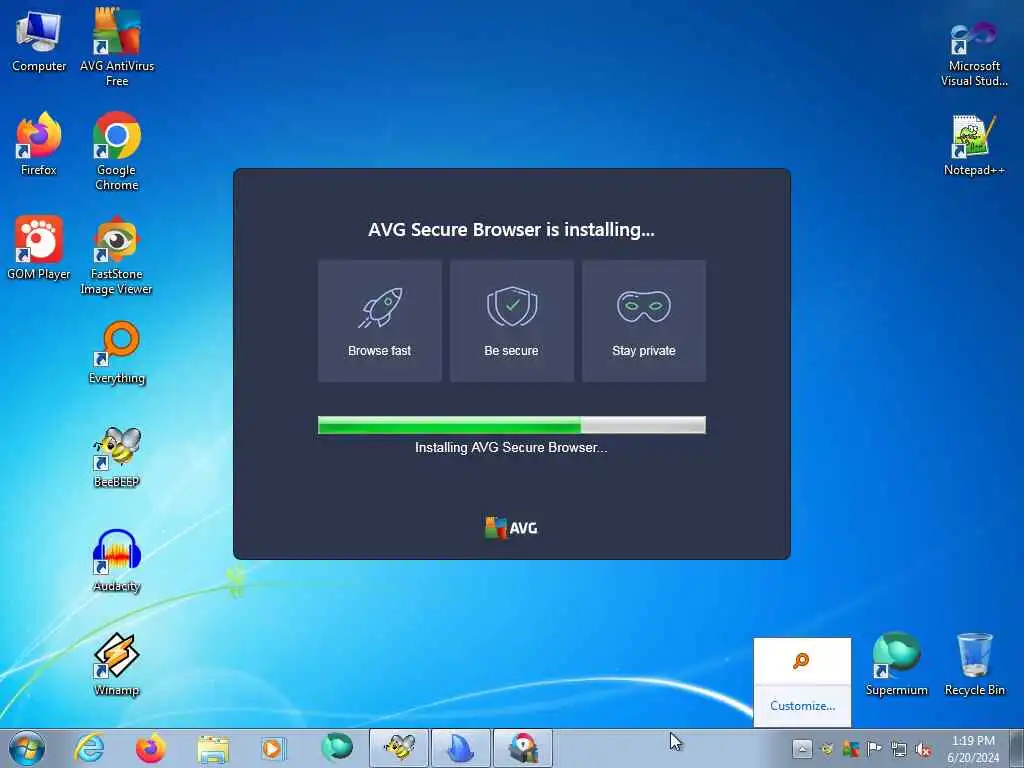Click the Browse fast rocket tile

[379, 321]
